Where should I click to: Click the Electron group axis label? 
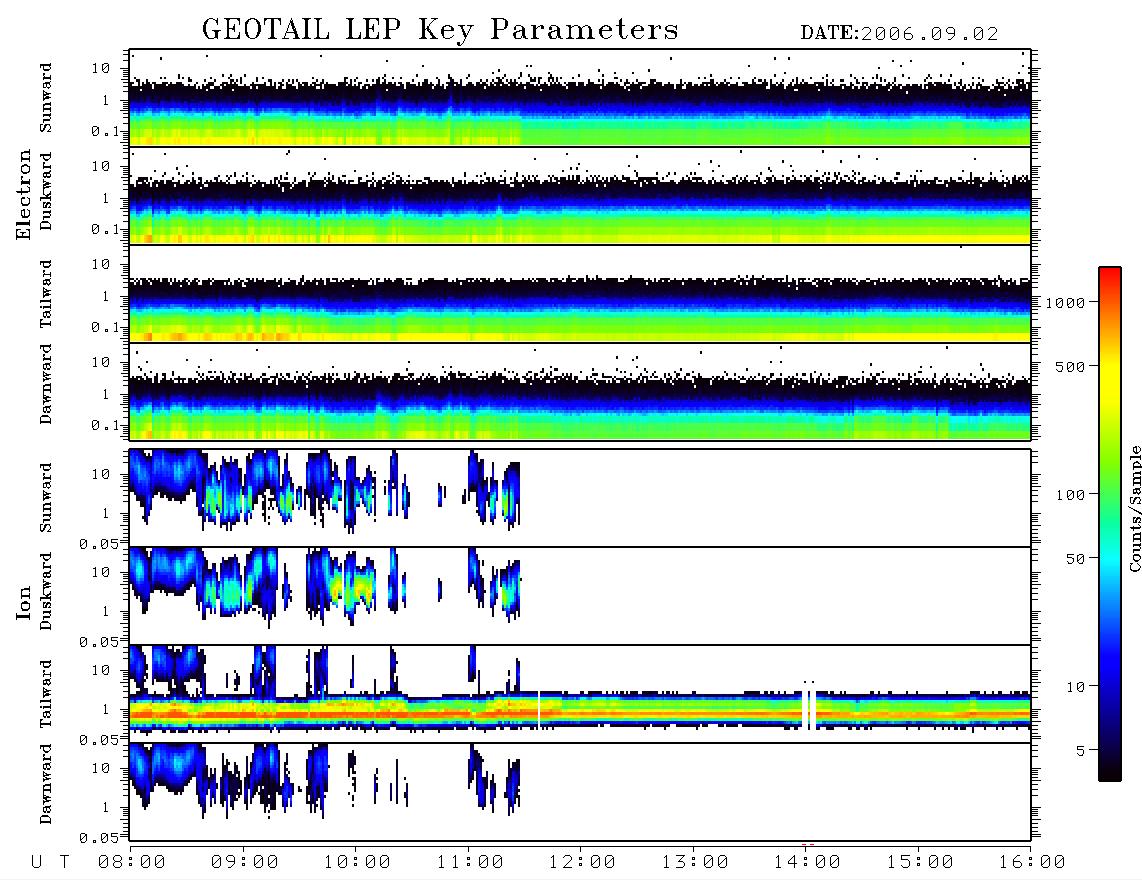[24, 195]
